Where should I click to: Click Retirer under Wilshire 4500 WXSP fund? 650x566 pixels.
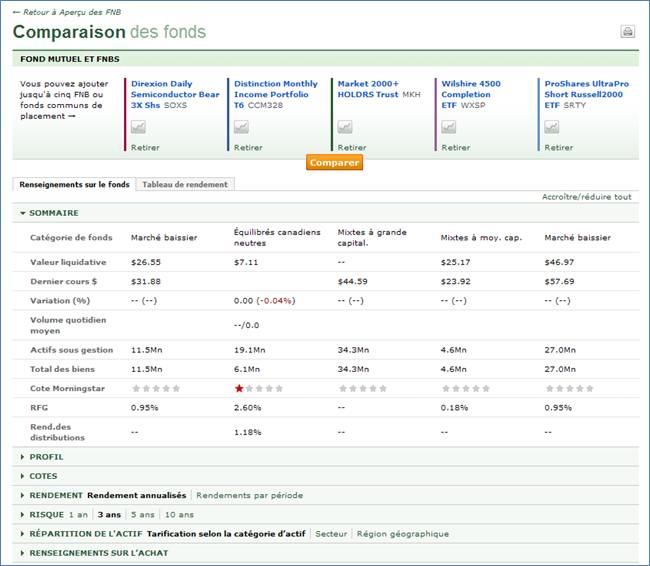tap(456, 148)
